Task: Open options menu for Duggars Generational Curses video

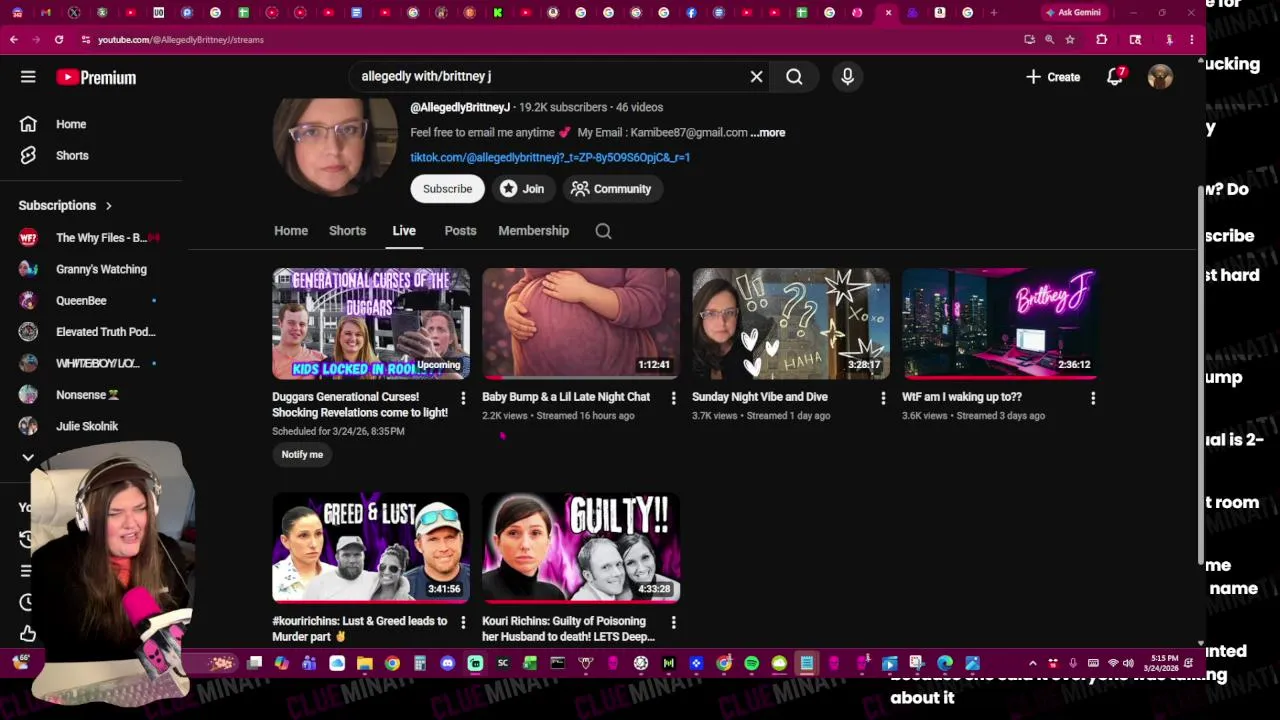Action: click(x=463, y=398)
